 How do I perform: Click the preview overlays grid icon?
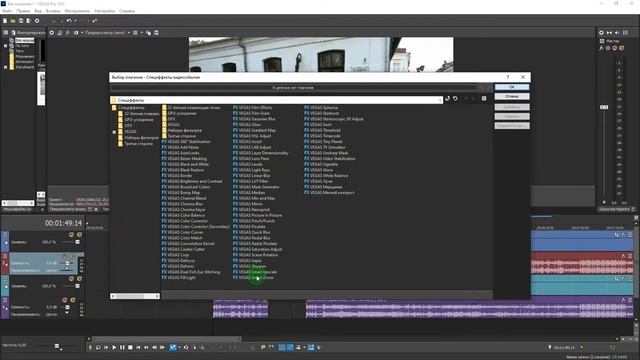(135, 33)
